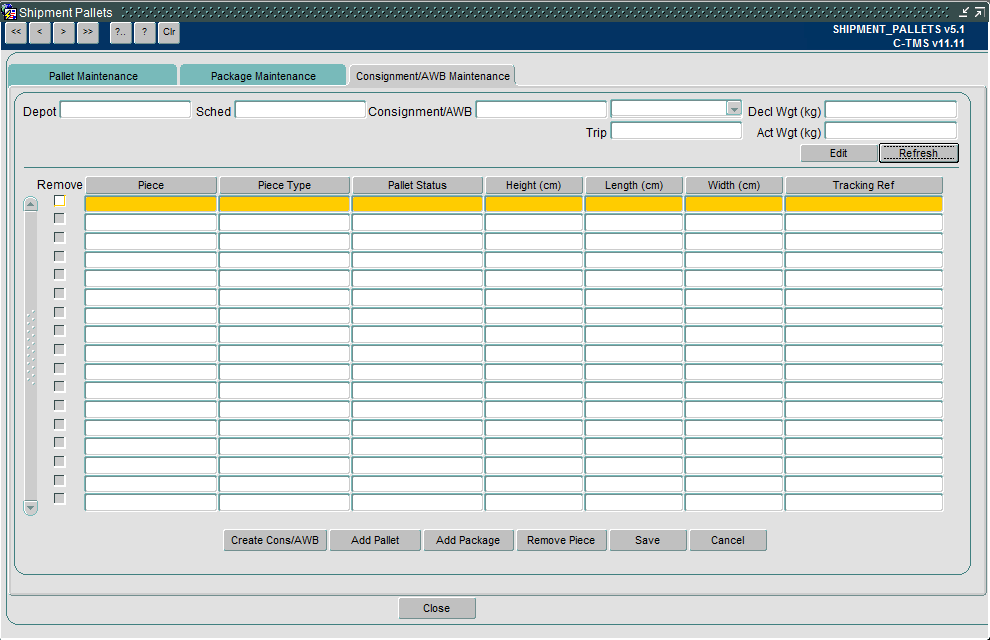Minimize the Shipment Pallets window
The width and height of the screenshot is (990, 640).
click(x=964, y=12)
